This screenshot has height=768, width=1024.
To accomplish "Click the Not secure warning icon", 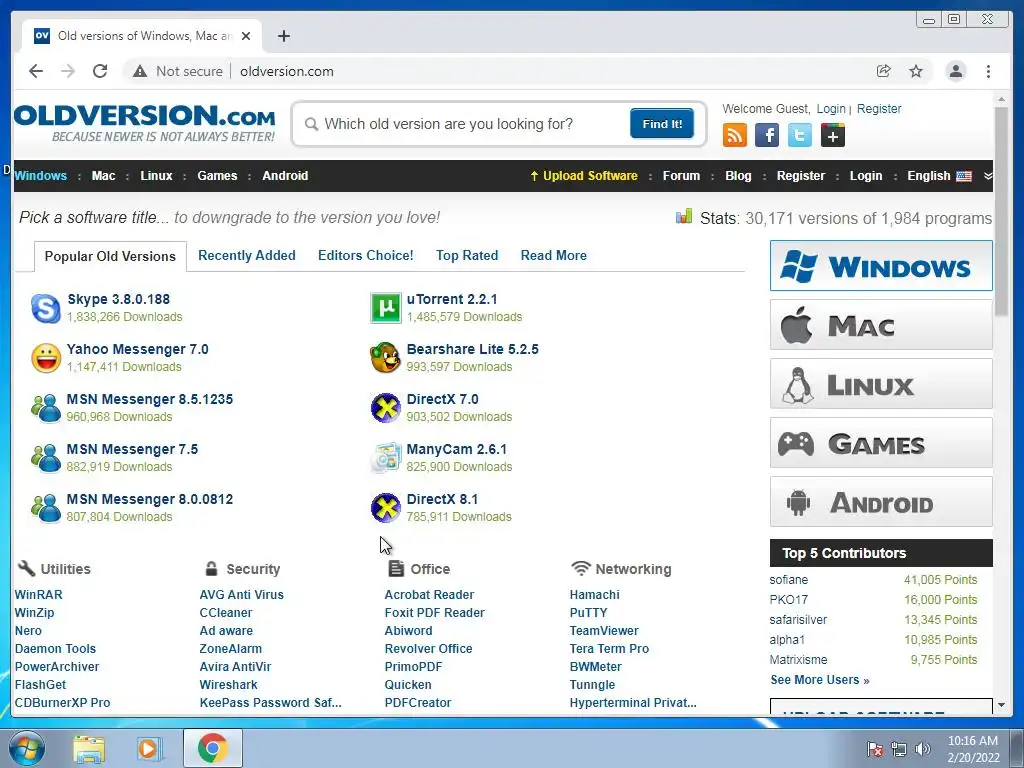I will [140, 71].
